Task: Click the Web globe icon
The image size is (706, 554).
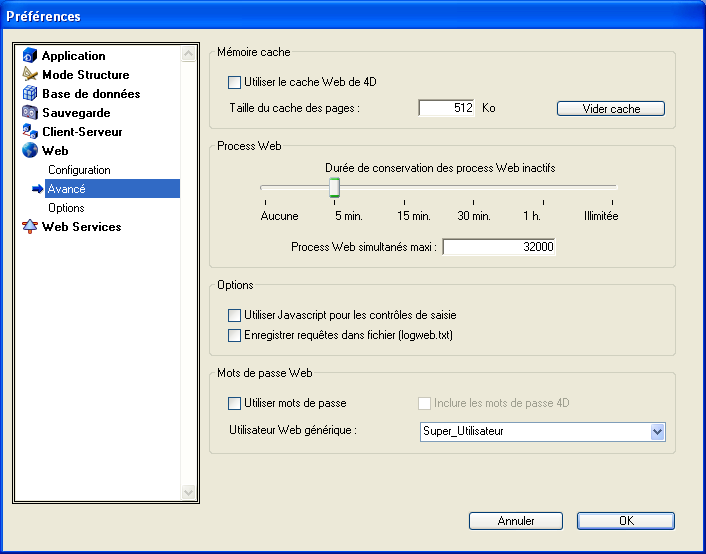Action: pyautogui.click(x=29, y=151)
